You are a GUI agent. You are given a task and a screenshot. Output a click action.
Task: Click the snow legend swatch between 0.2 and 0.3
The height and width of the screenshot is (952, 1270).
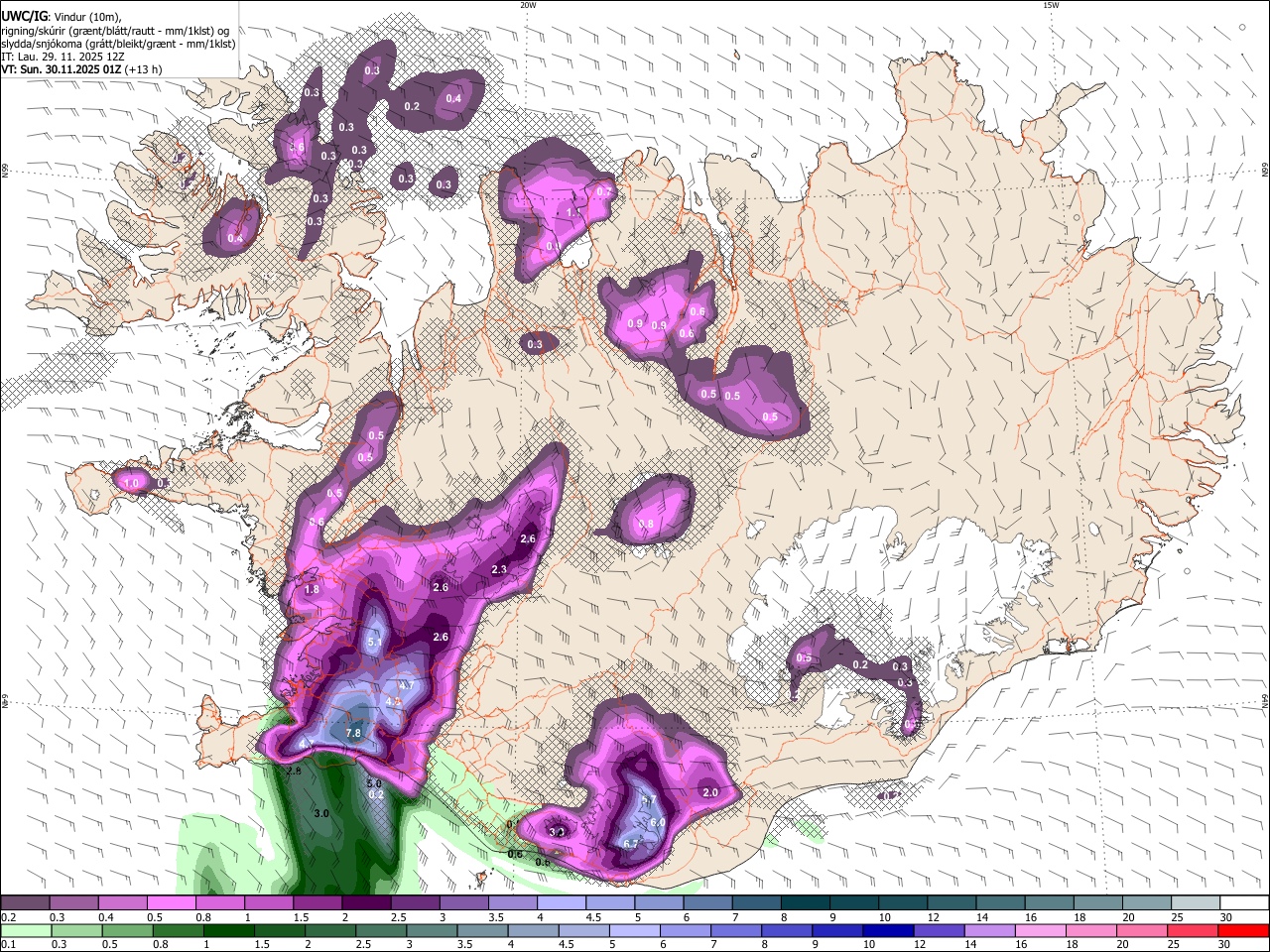pyautogui.click(x=25, y=903)
